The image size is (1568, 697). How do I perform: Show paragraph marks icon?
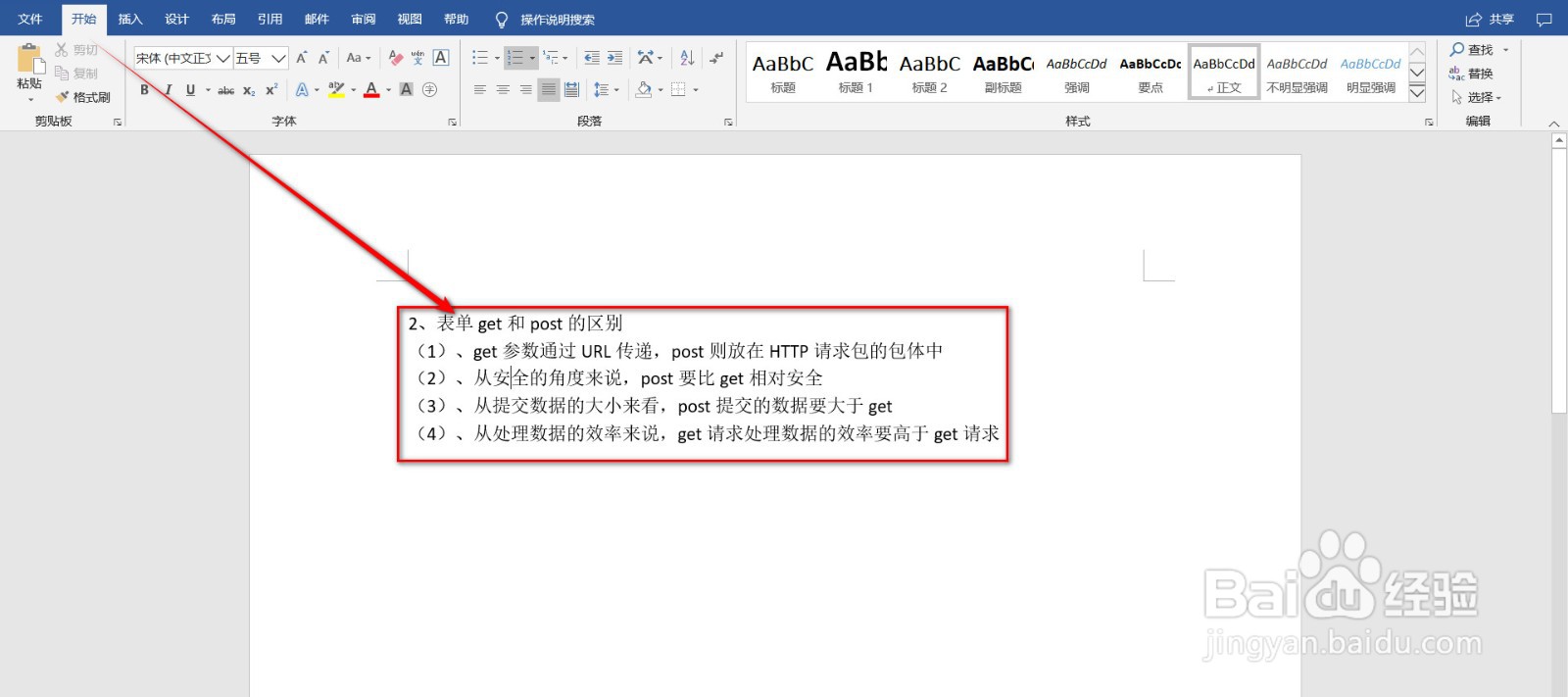pyautogui.click(x=717, y=58)
